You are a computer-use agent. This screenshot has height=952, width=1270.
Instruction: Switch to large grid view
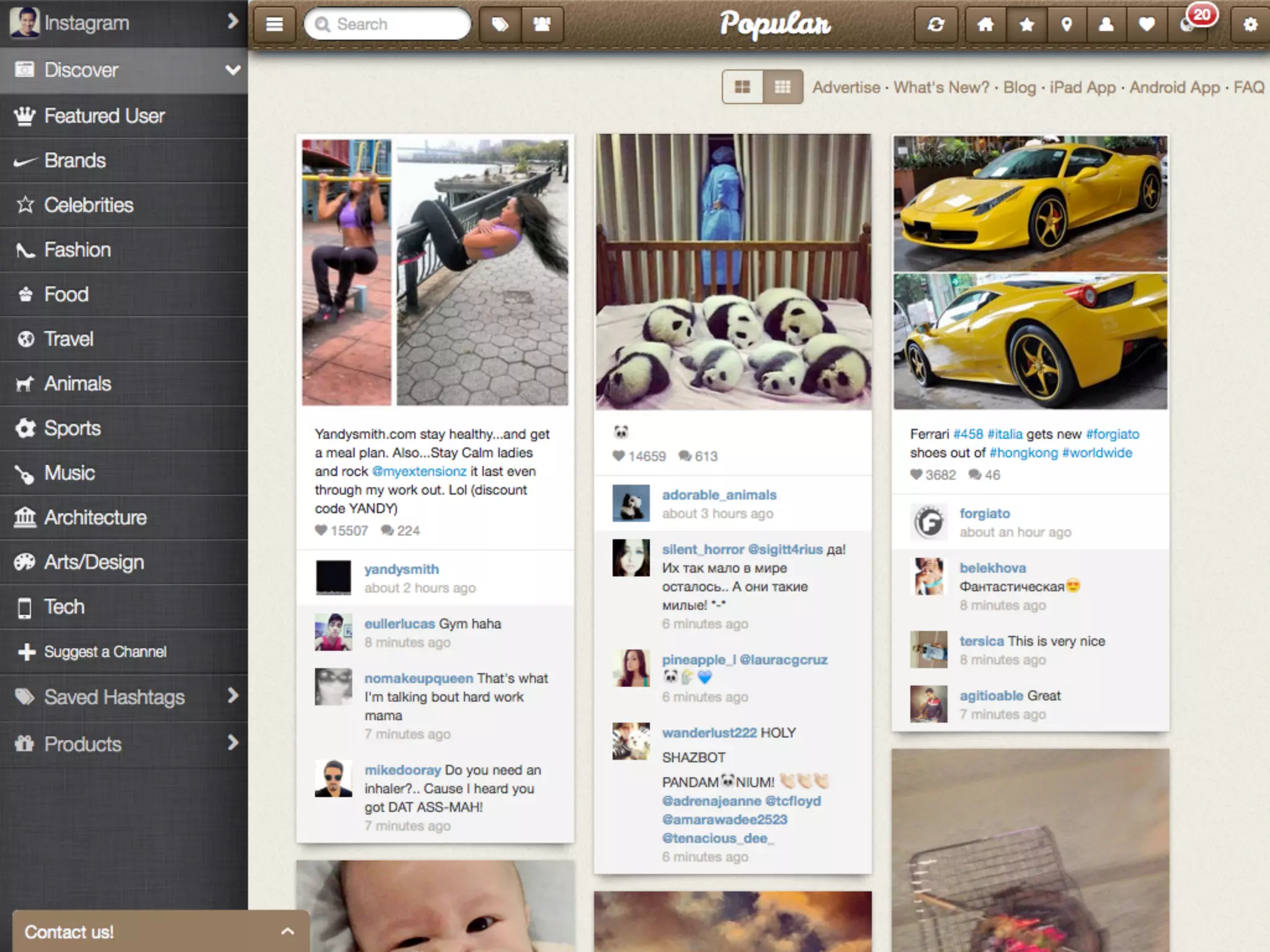point(742,87)
